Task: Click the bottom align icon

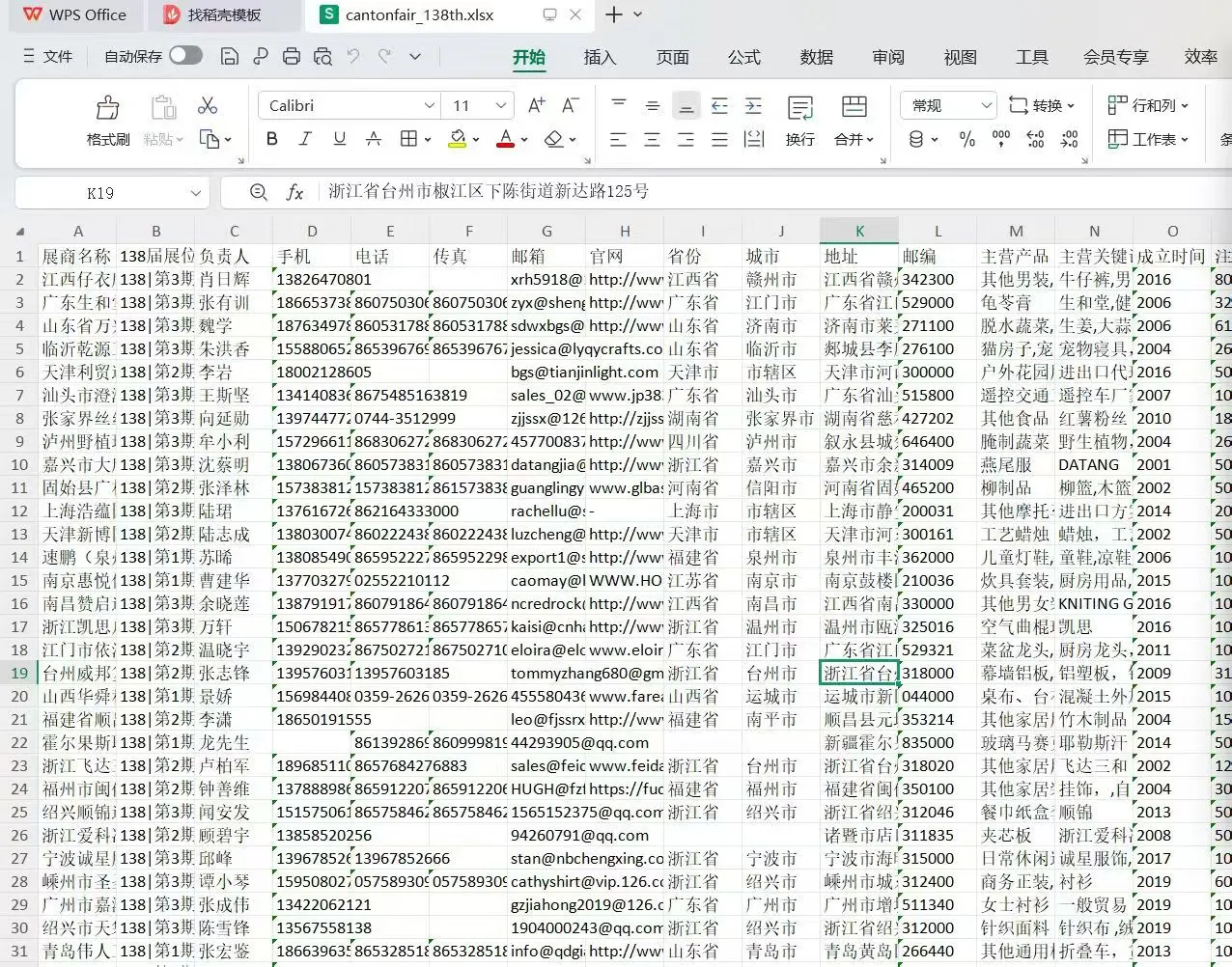Action: pos(686,105)
